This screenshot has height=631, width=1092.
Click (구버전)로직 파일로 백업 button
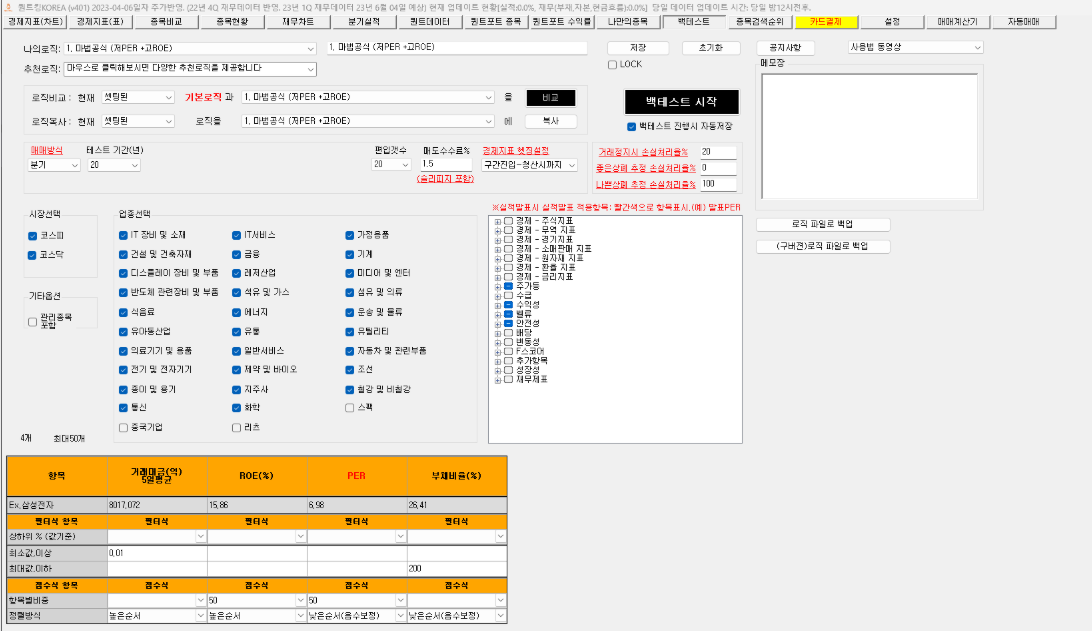coord(822,246)
